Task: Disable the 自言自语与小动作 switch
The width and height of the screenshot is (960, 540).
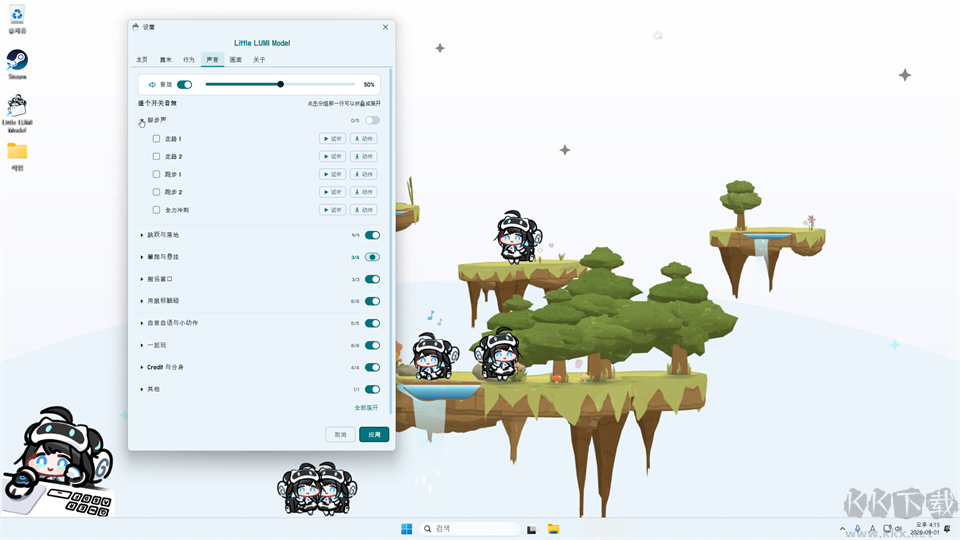Action: coord(372,323)
